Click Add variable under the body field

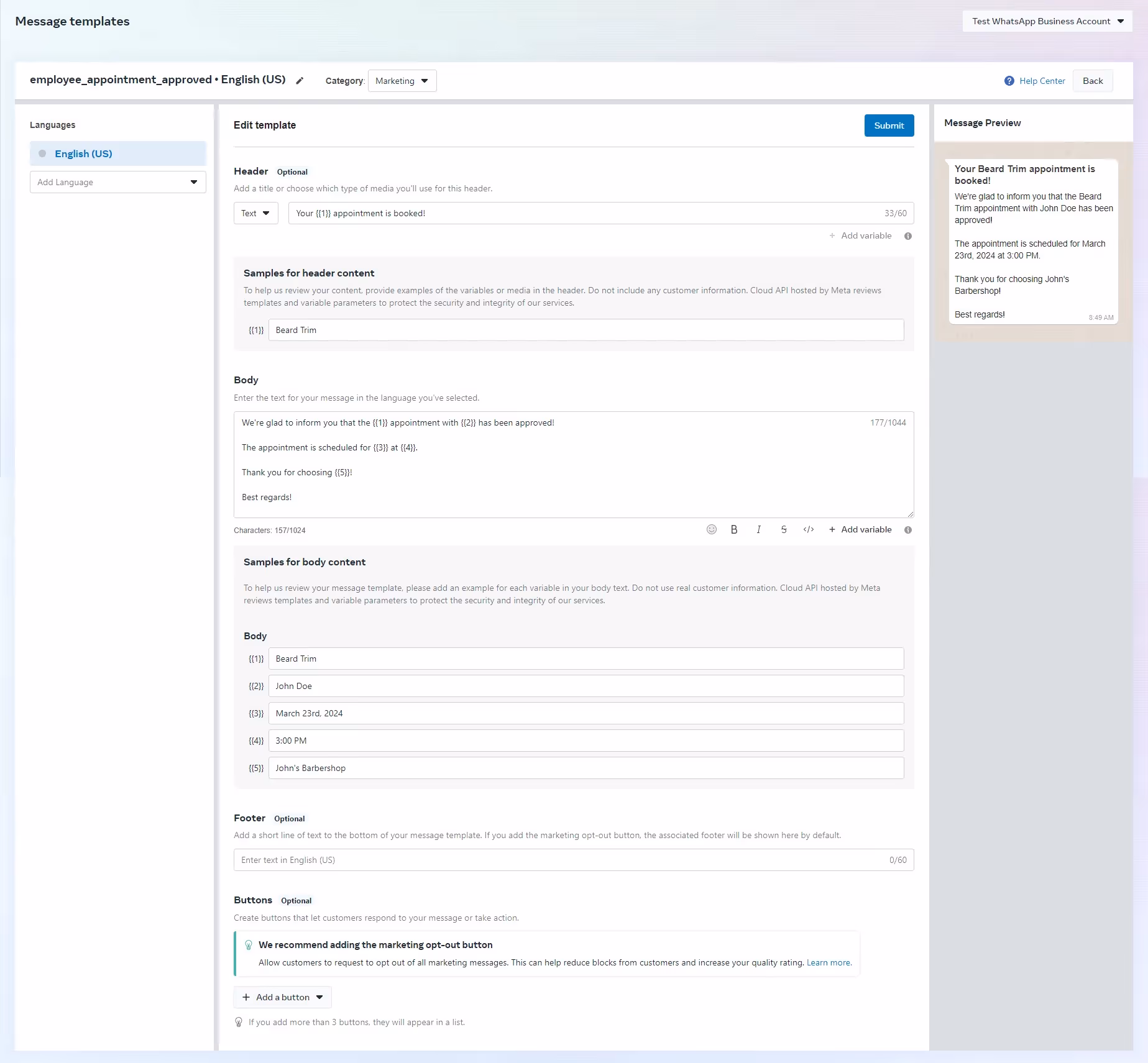[x=860, y=529]
